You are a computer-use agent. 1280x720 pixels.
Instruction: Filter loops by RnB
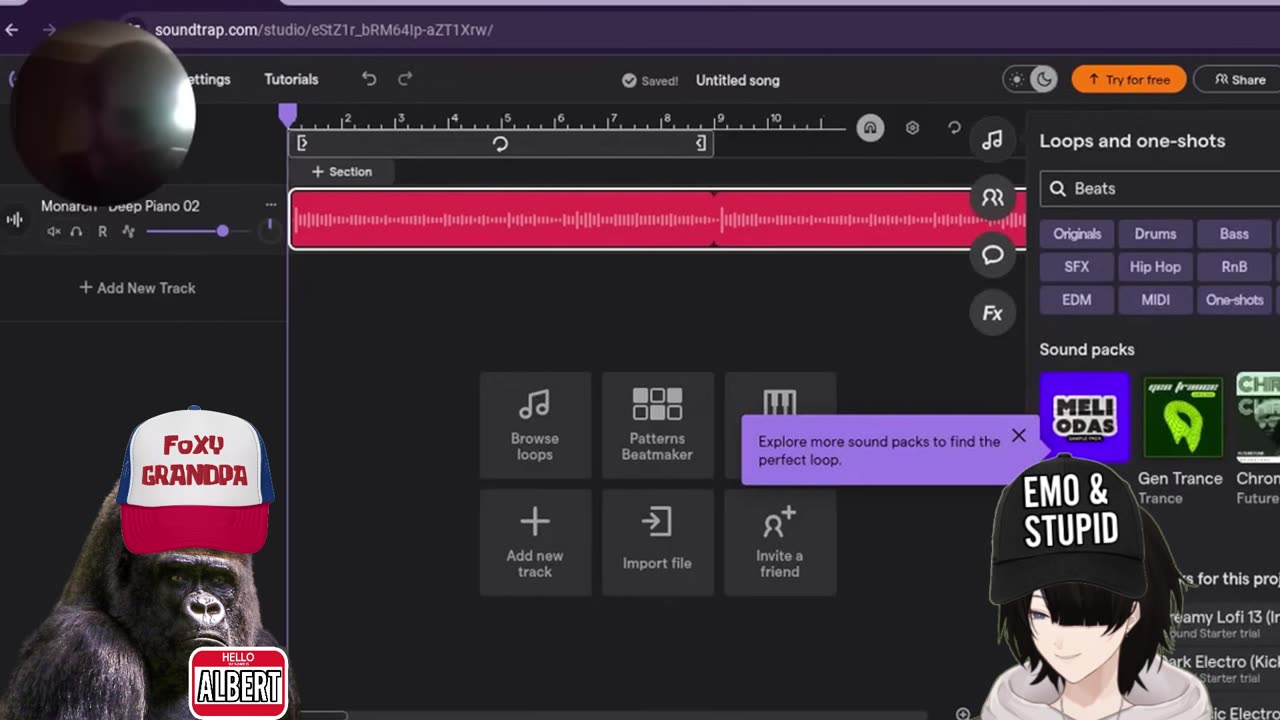coord(1234,267)
